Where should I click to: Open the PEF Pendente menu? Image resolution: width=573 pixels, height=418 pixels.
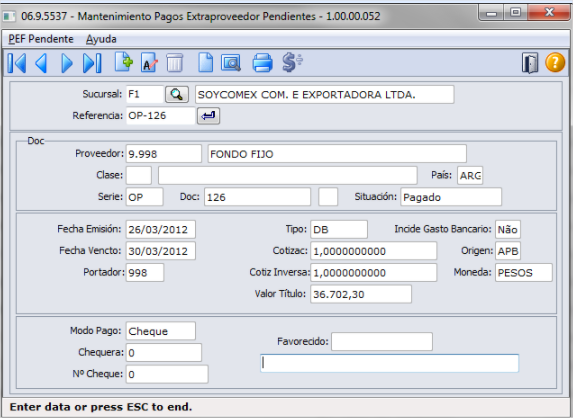click(41, 39)
